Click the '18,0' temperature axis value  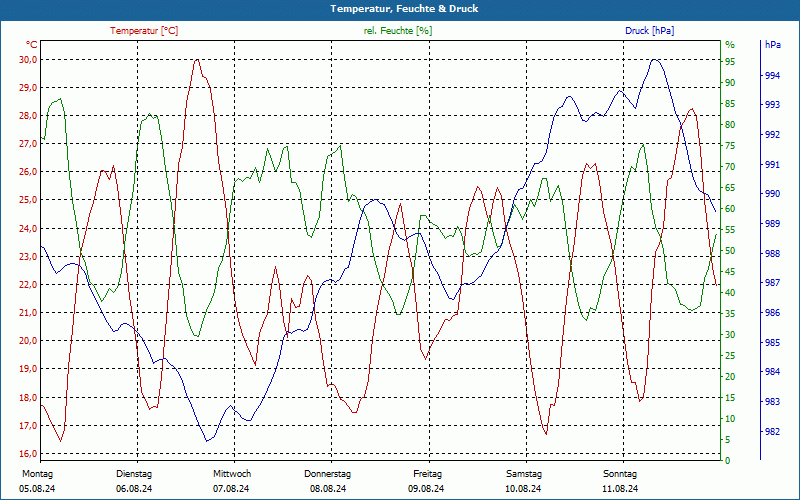(28, 397)
